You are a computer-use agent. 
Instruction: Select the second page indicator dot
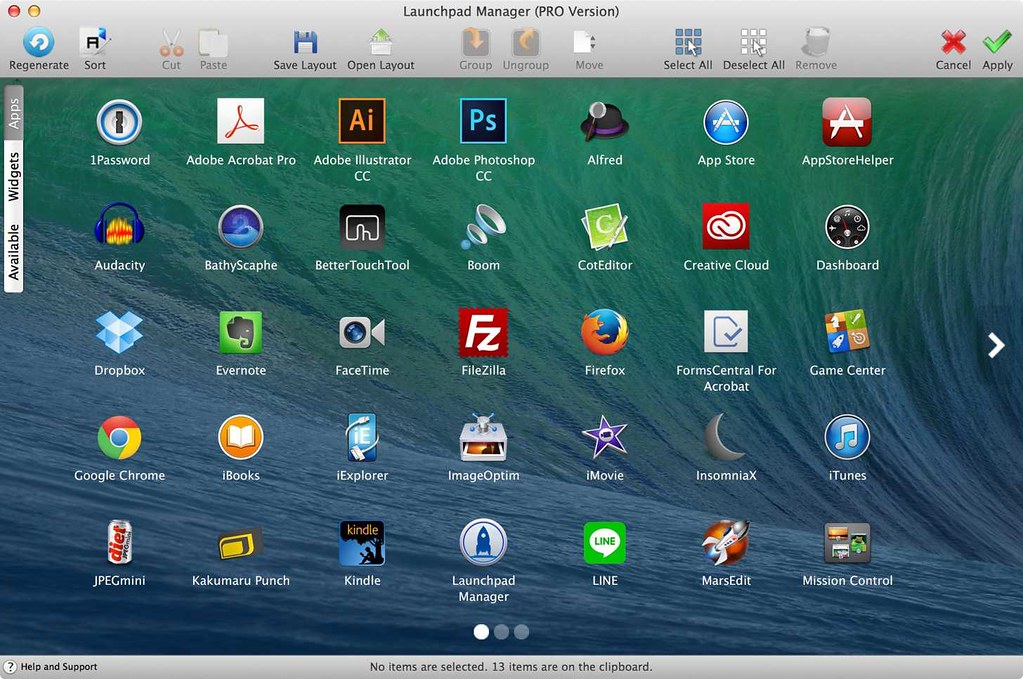coord(501,631)
